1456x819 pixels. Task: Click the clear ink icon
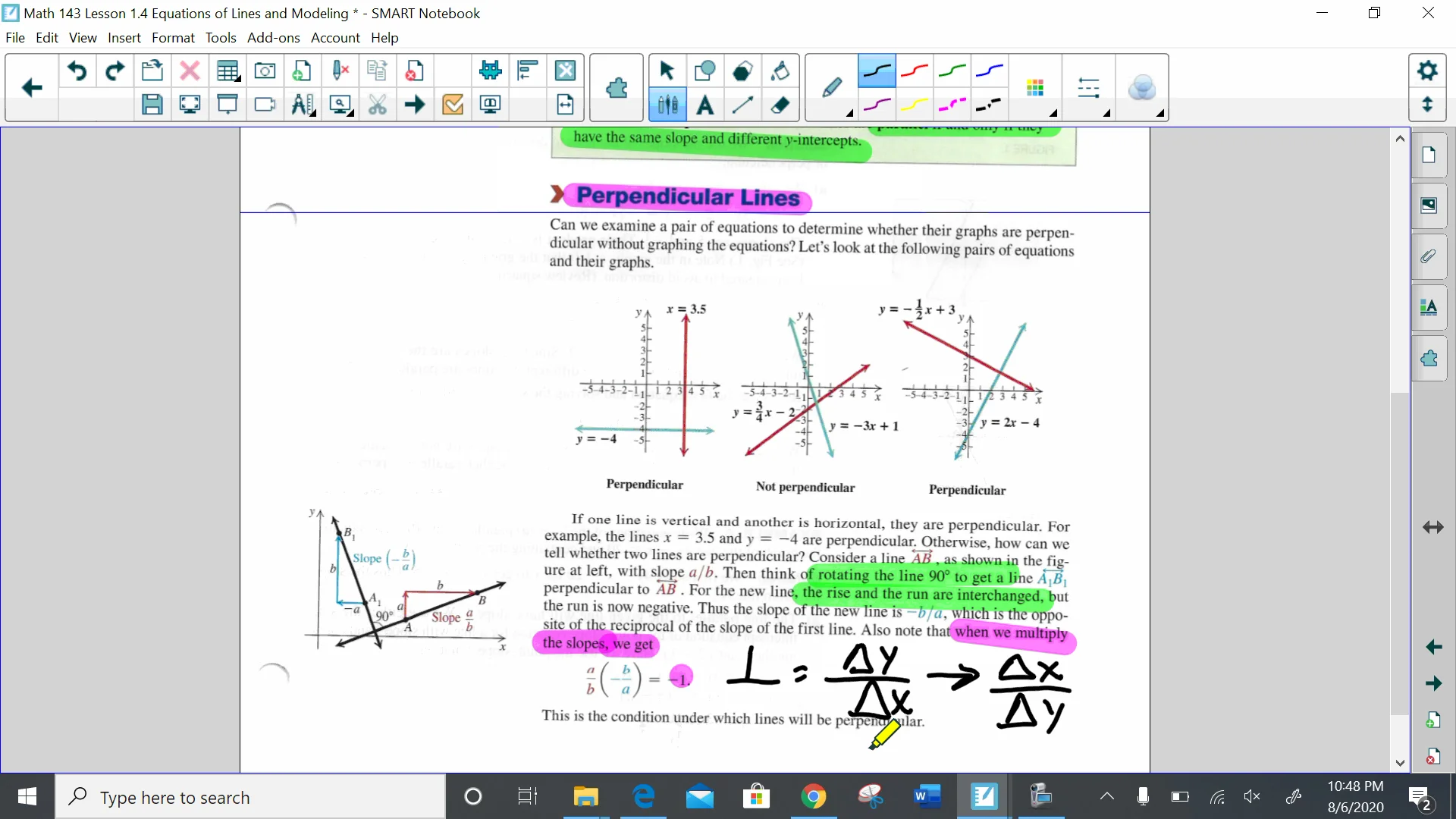[x=340, y=71]
